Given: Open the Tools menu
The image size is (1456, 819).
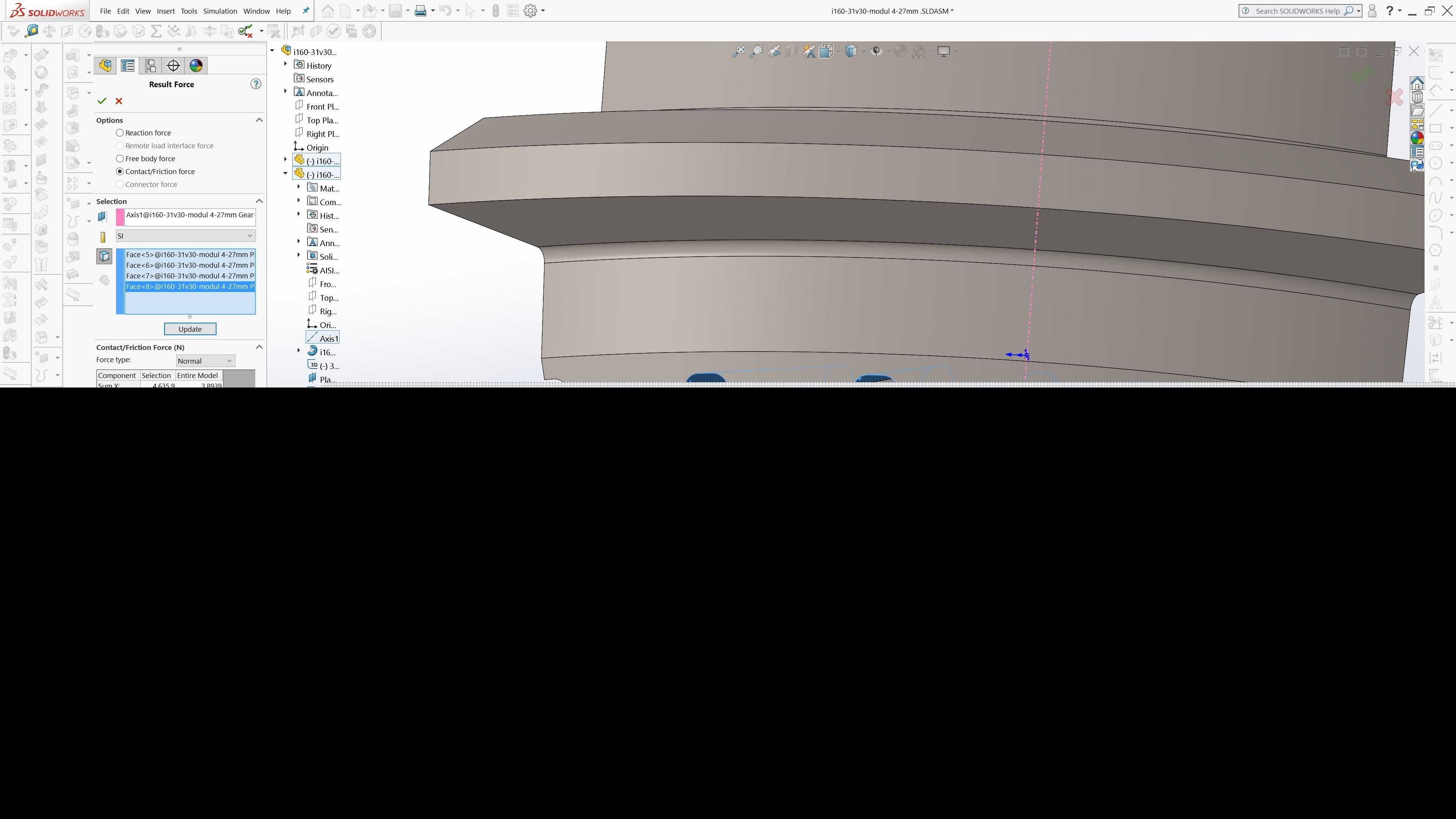Looking at the screenshot, I should tap(189, 11).
